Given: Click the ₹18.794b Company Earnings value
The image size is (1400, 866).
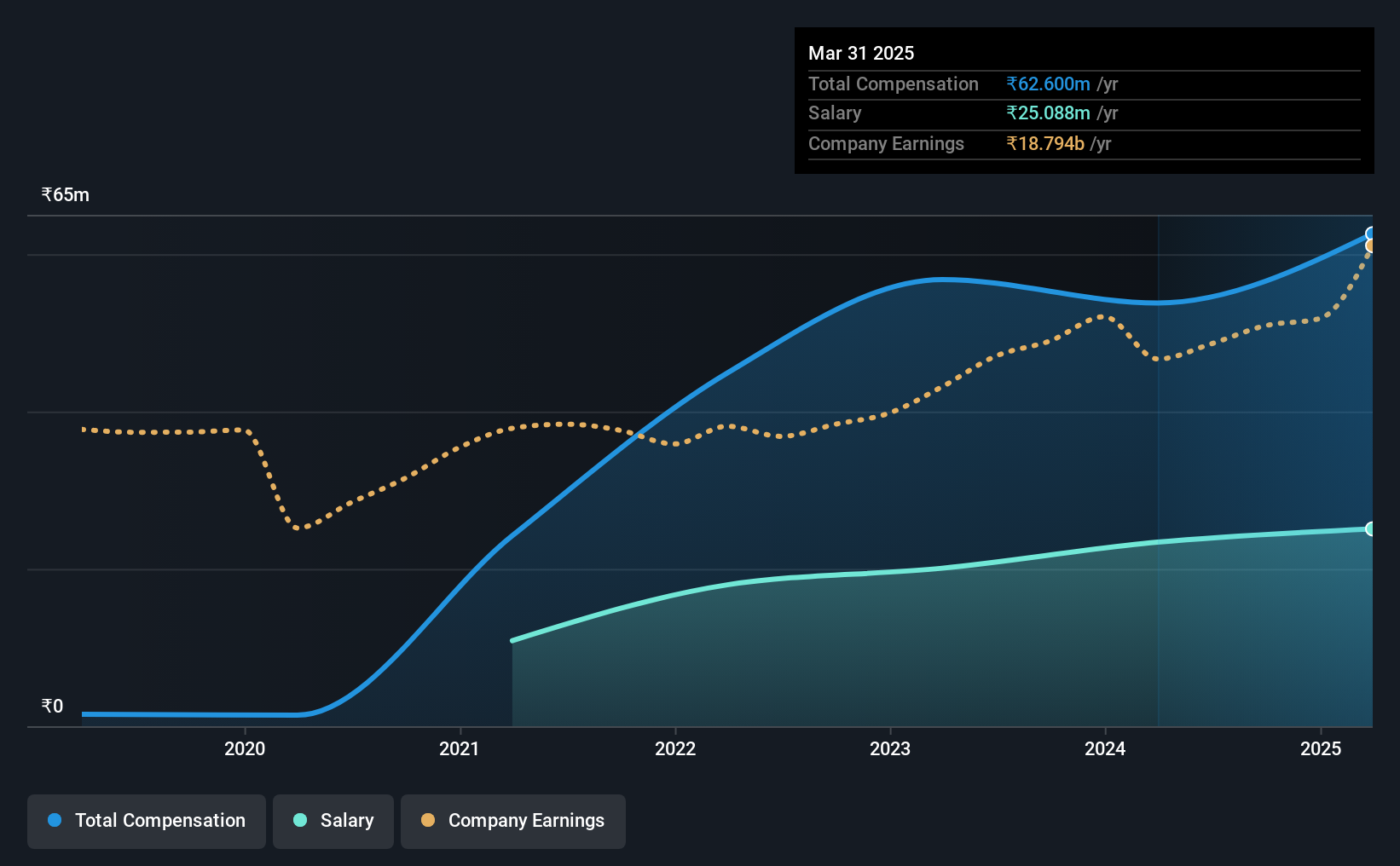Looking at the screenshot, I should tap(1045, 143).
